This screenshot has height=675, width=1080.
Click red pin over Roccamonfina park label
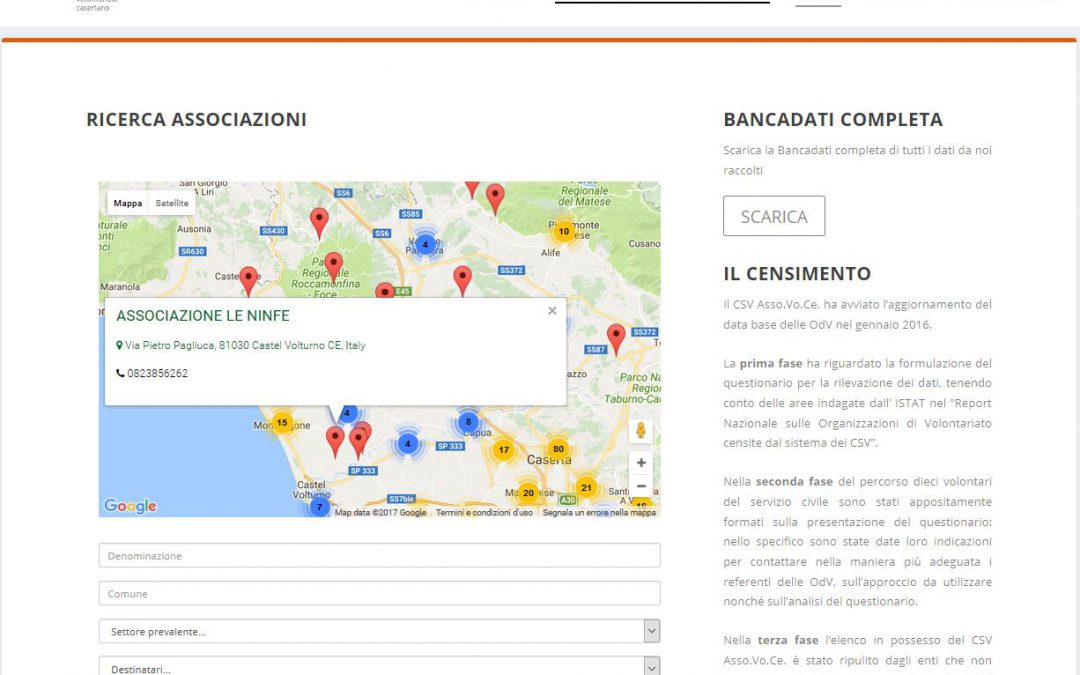tap(333, 267)
